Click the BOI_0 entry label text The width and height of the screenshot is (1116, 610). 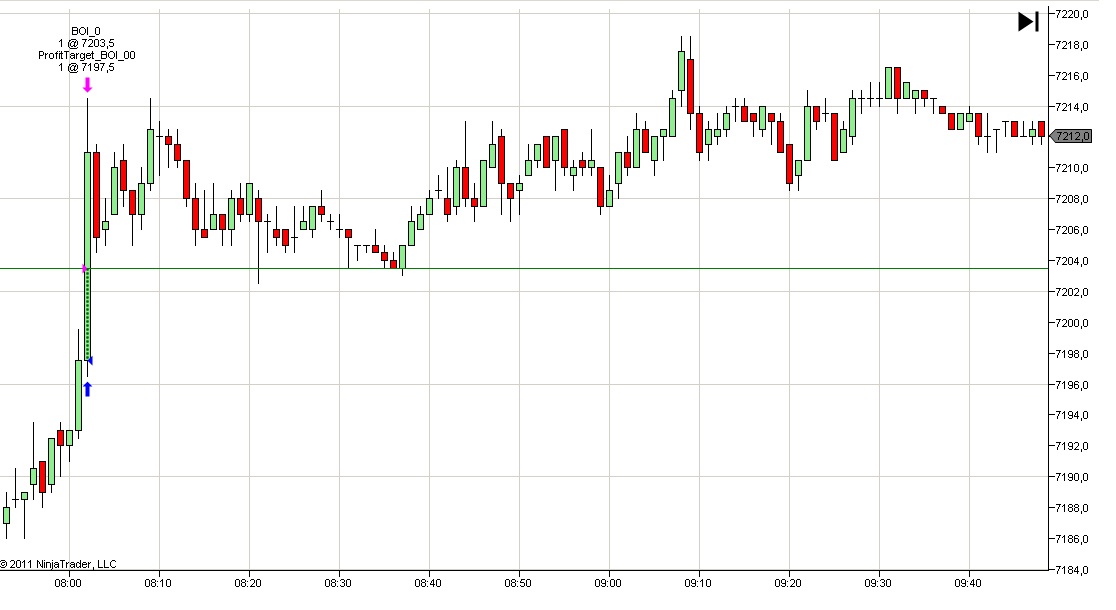click(86, 31)
